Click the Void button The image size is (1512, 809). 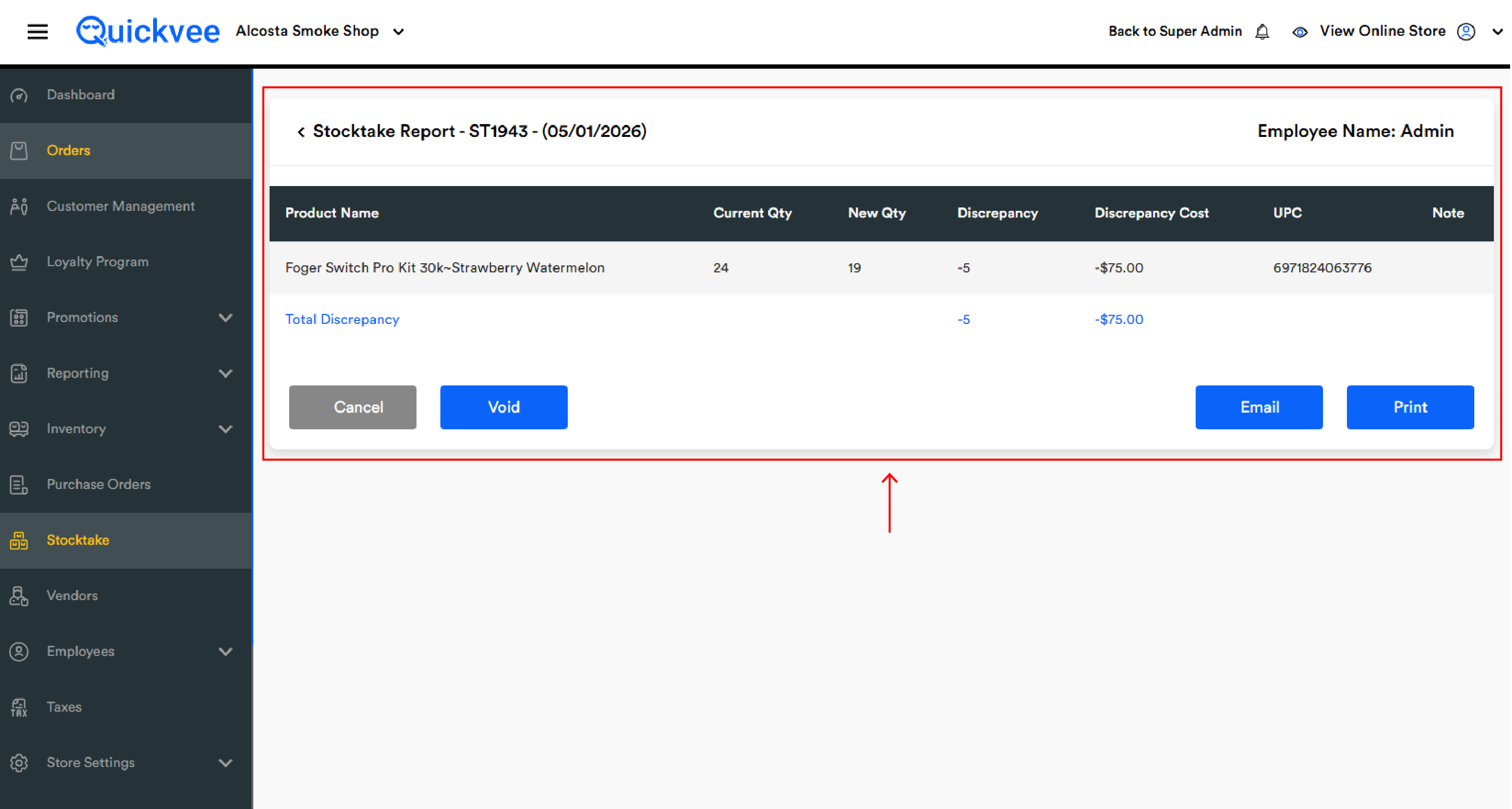[504, 407]
